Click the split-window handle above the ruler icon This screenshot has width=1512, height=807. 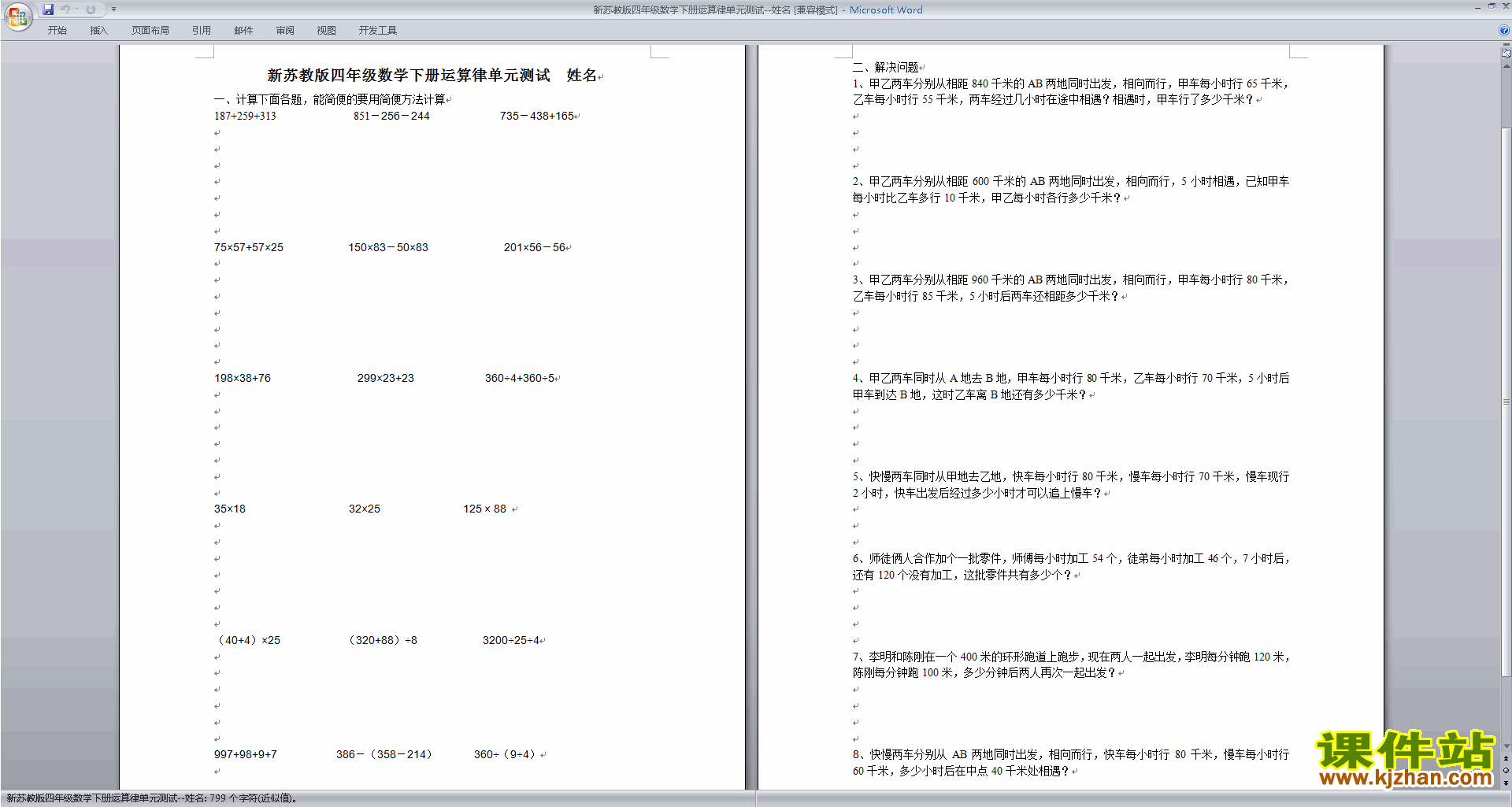[x=1506, y=45]
